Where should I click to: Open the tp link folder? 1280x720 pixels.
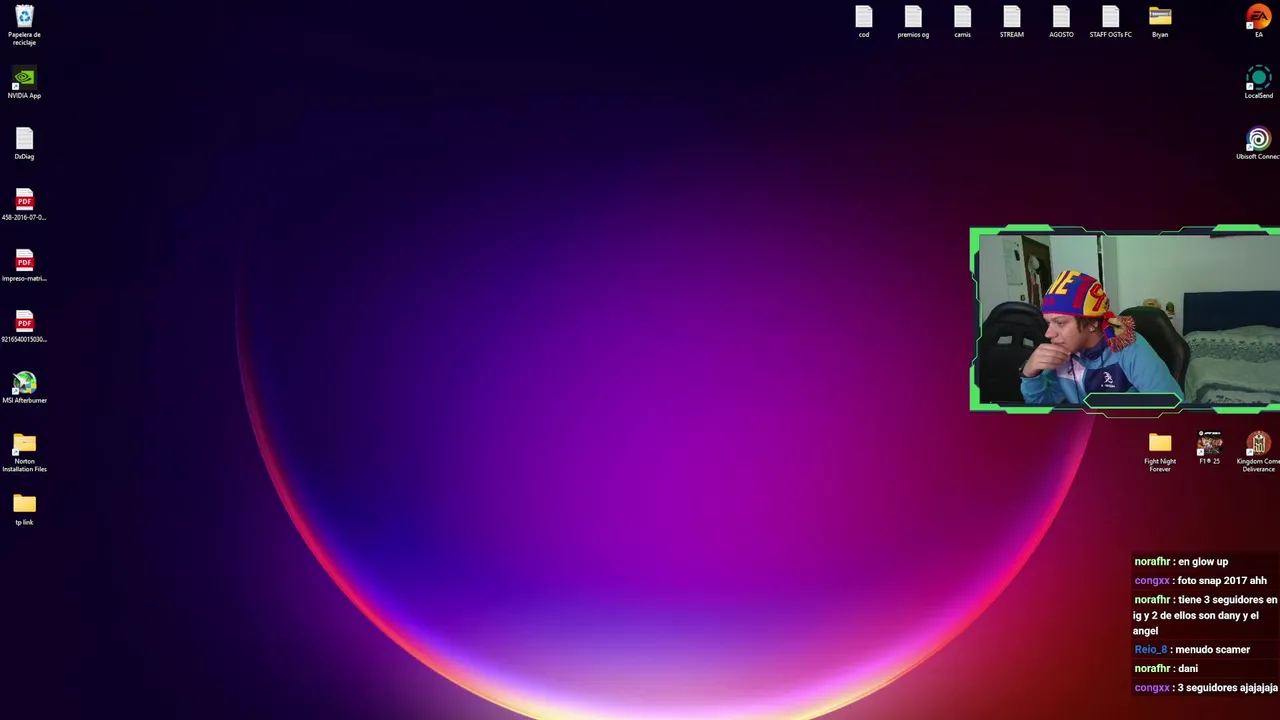[24, 510]
